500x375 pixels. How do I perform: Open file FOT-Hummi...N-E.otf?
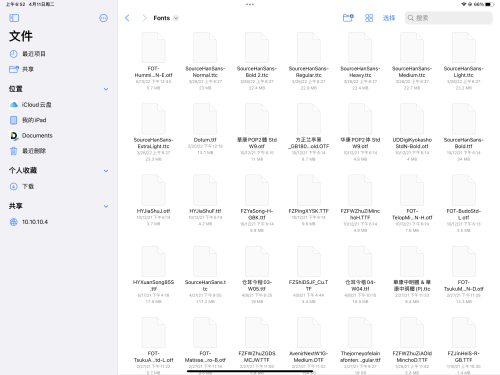pyautogui.click(x=153, y=61)
